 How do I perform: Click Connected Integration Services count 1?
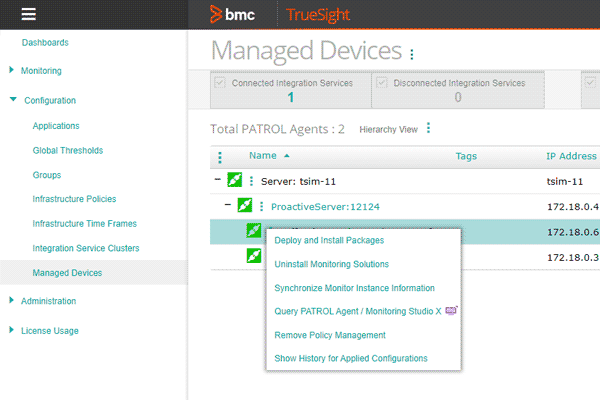[x=291, y=97]
